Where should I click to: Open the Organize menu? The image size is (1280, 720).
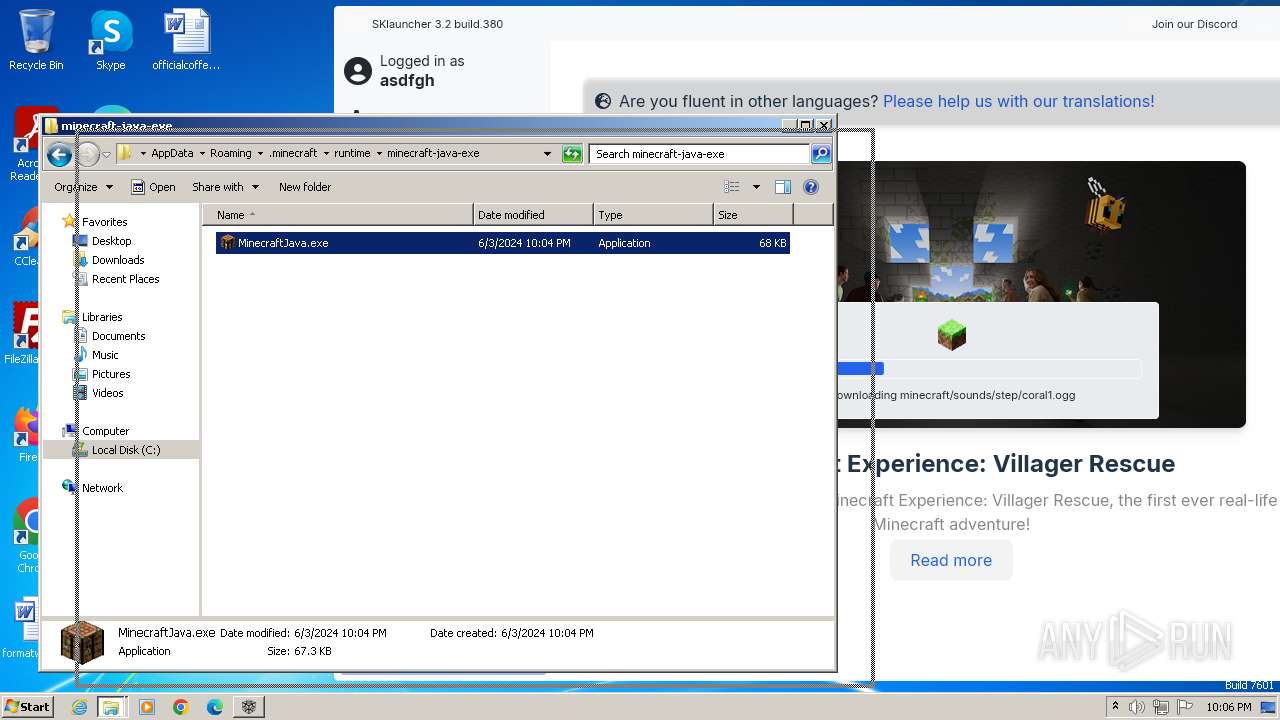(x=84, y=187)
